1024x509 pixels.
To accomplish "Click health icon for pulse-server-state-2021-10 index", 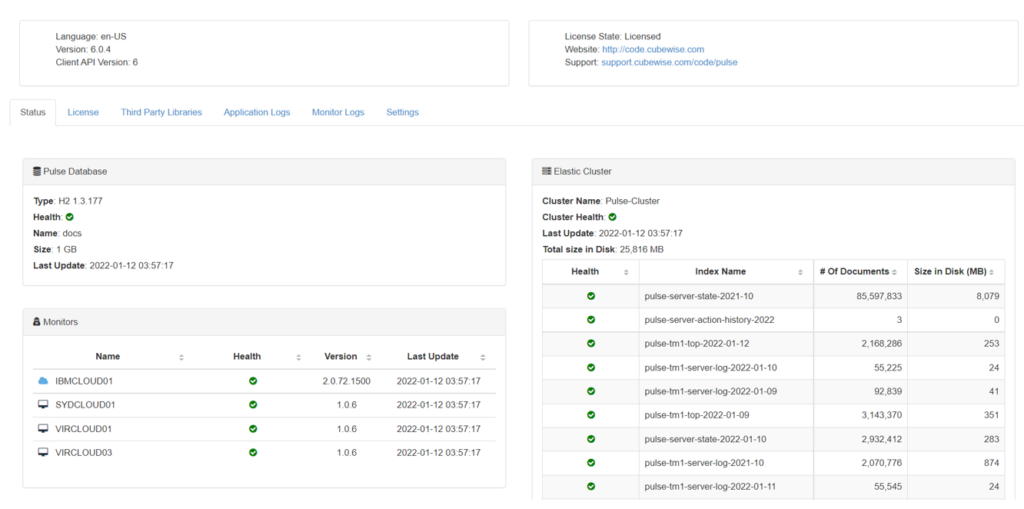I will pos(591,296).
